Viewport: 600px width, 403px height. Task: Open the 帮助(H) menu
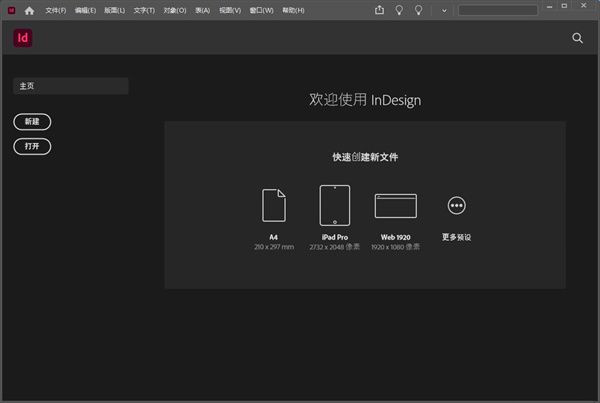click(293, 10)
